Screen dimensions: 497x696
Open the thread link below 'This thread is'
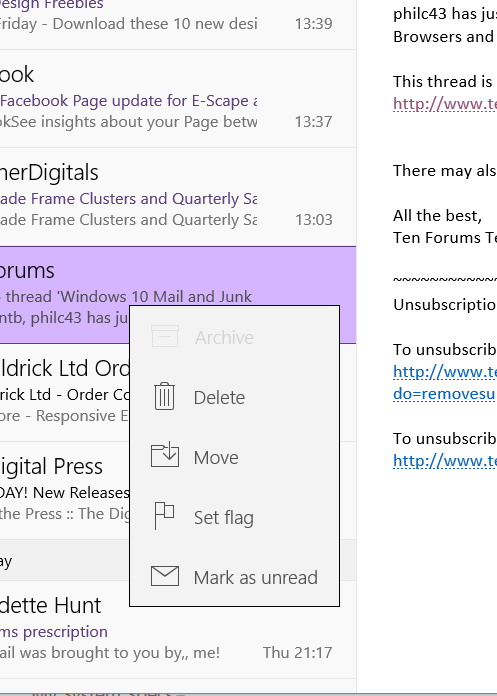[x=445, y=104]
